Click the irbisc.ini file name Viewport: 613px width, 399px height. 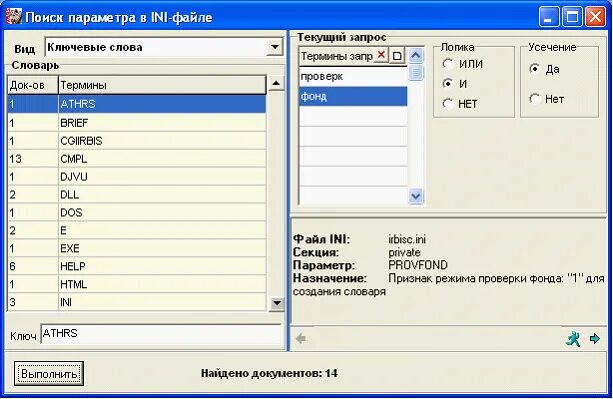[407, 239]
